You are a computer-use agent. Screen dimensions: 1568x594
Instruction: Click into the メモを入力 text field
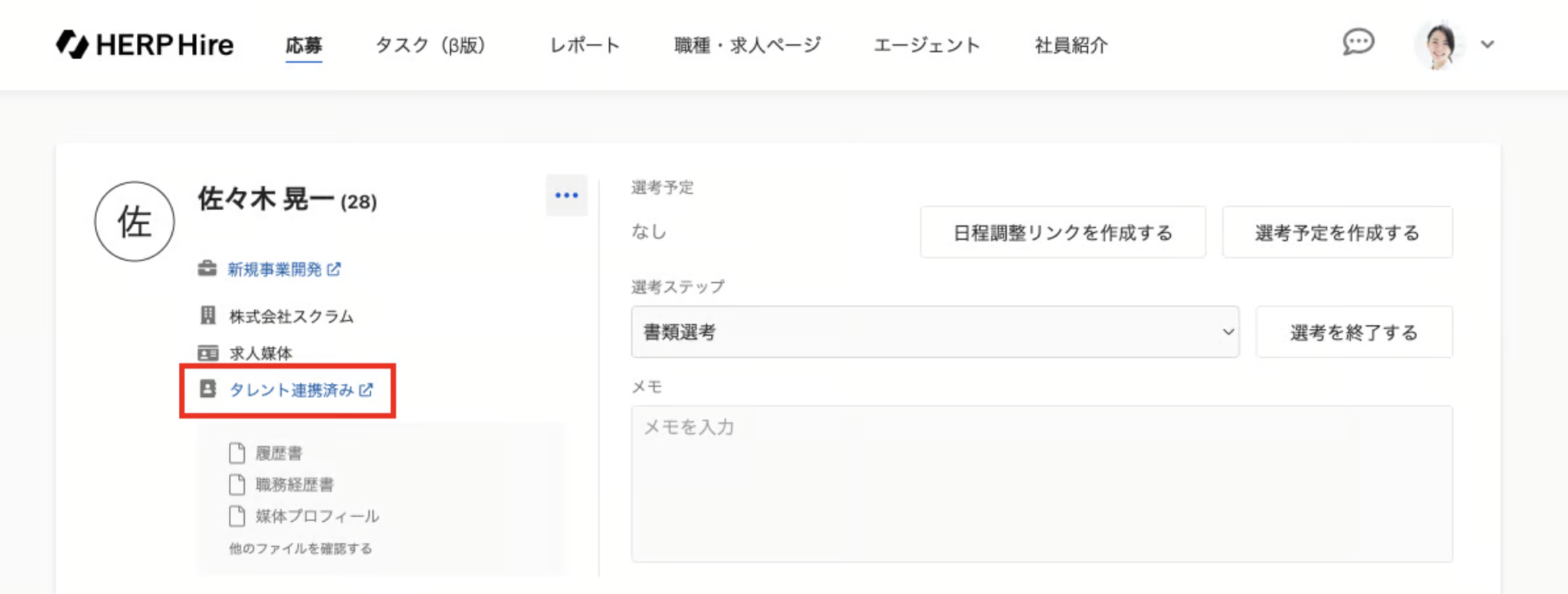point(1041,484)
